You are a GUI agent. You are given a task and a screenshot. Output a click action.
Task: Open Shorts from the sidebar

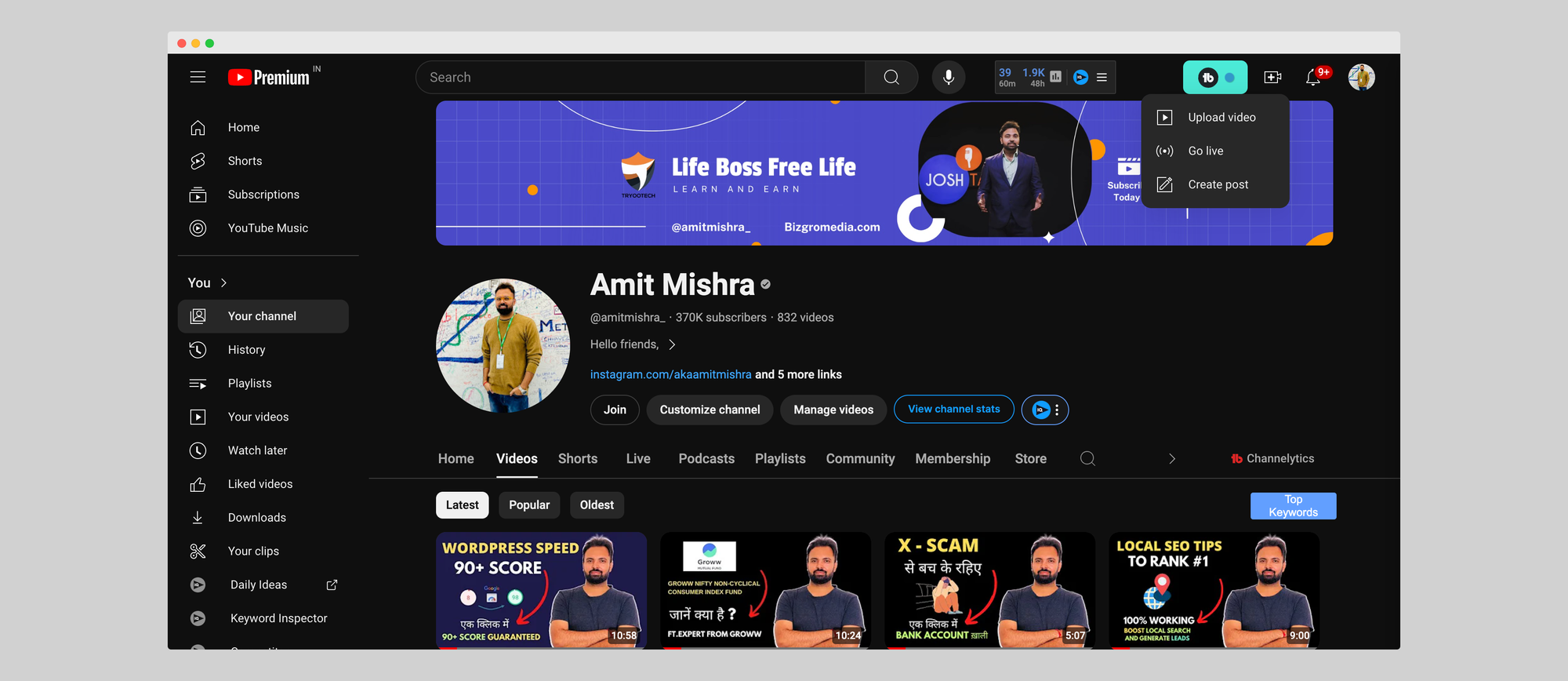245,161
